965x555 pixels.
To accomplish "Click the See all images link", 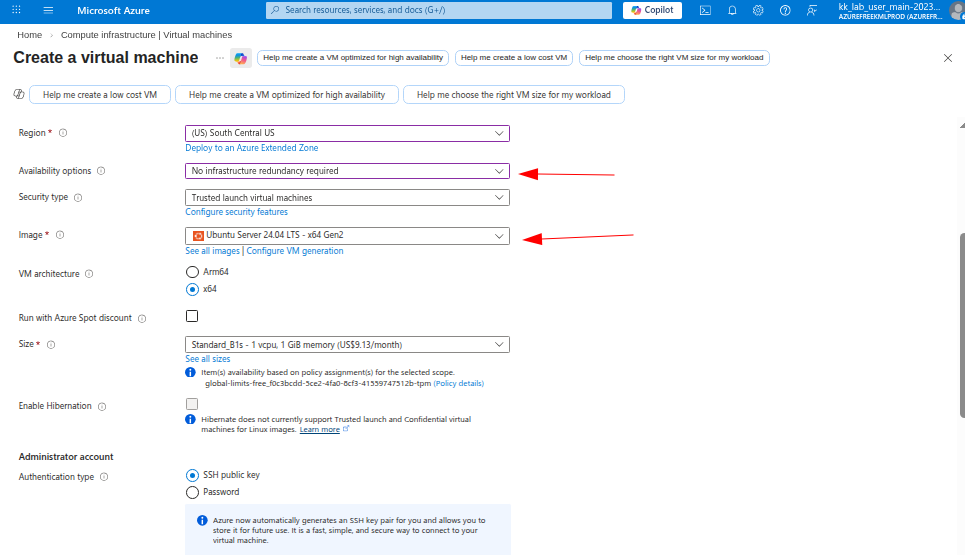I will pyautogui.click(x=212, y=251).
